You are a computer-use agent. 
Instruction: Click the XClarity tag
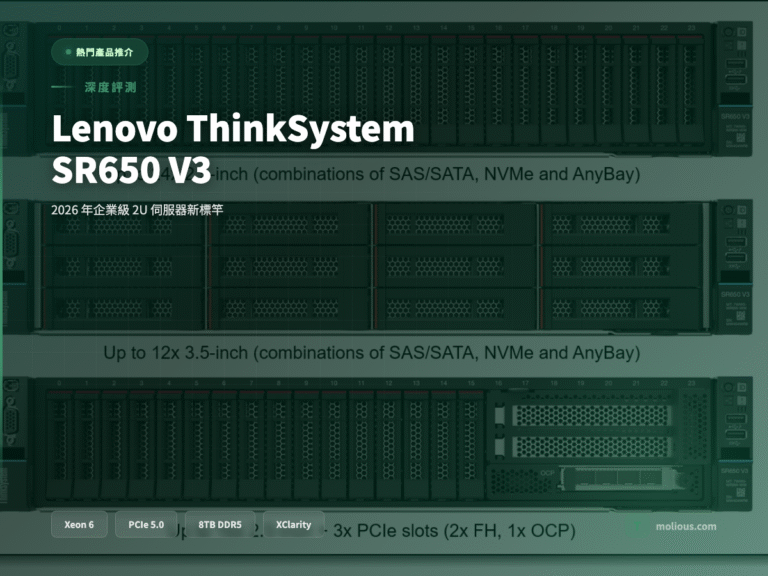(293, 525)
